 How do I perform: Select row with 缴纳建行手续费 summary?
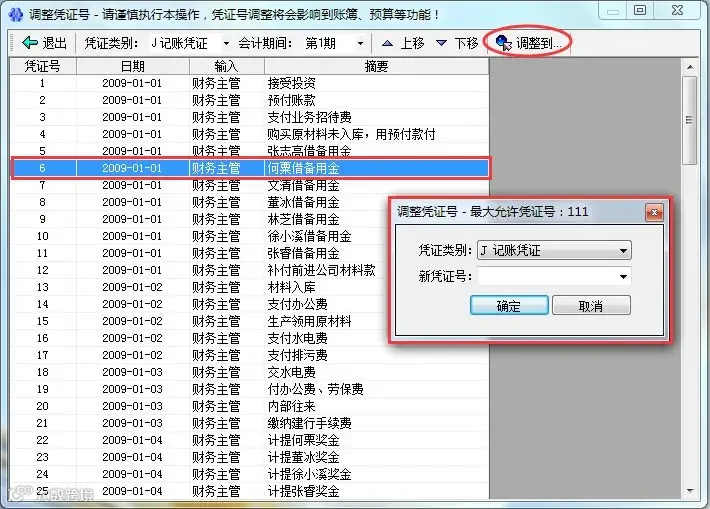tap(249, 423)
